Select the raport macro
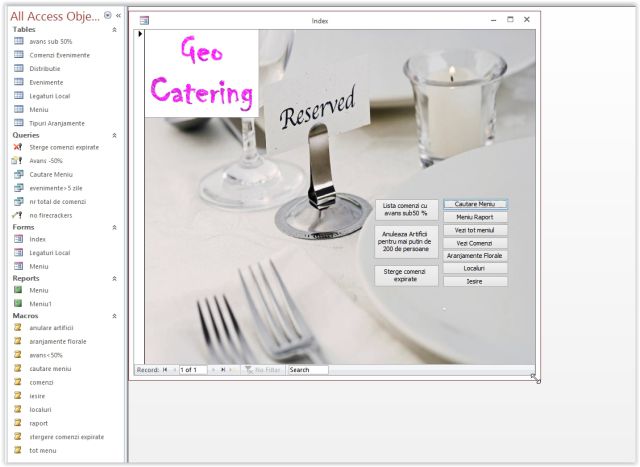Viewport: 640px width, 467px height. click(x=38, y=423)
